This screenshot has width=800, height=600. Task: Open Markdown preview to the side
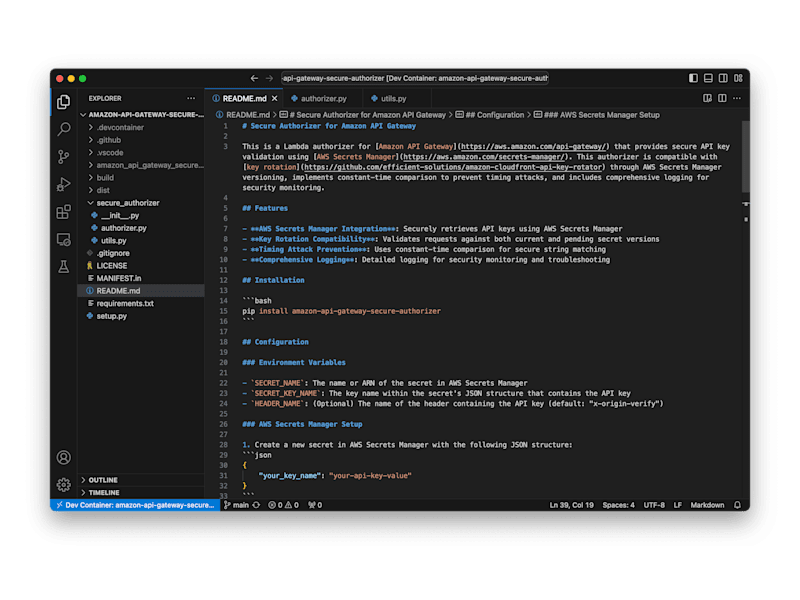click(x=707, y=98)
